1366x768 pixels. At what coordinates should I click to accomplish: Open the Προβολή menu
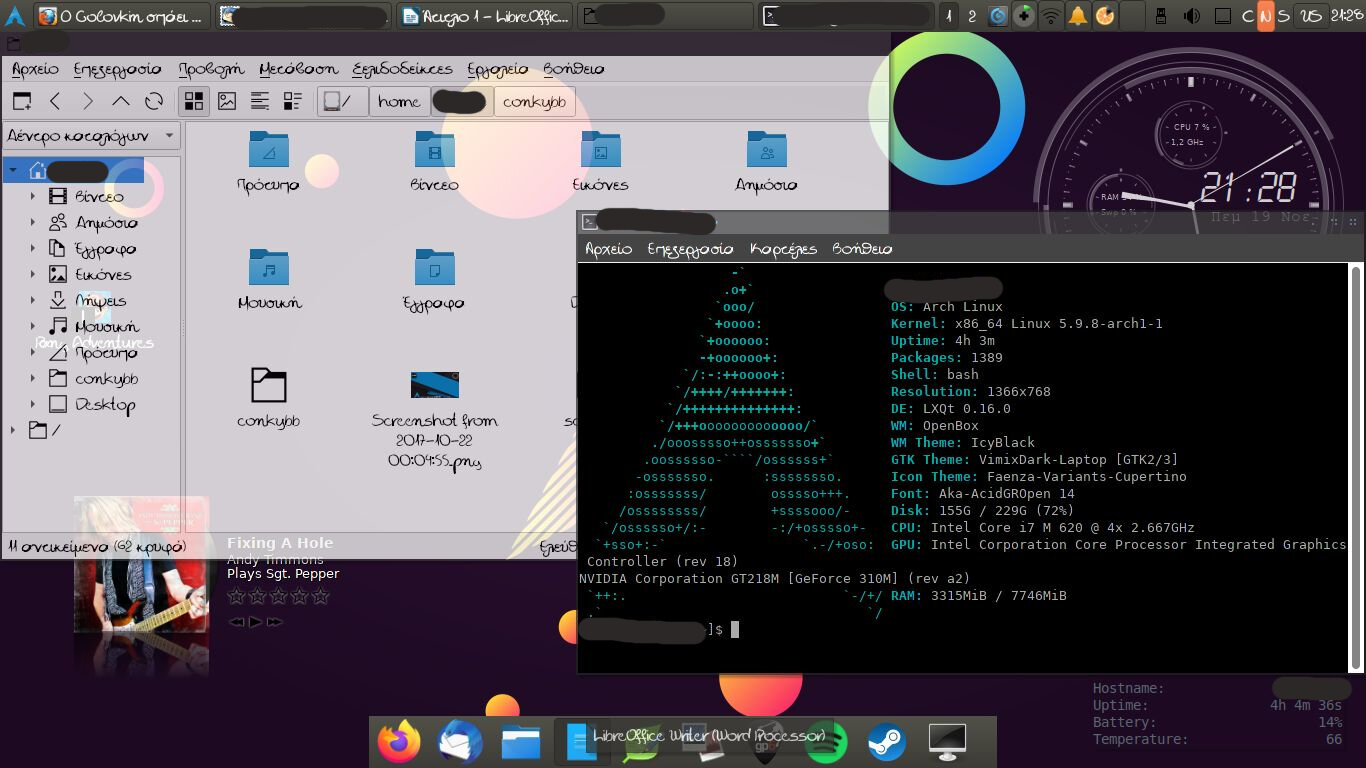211,69
